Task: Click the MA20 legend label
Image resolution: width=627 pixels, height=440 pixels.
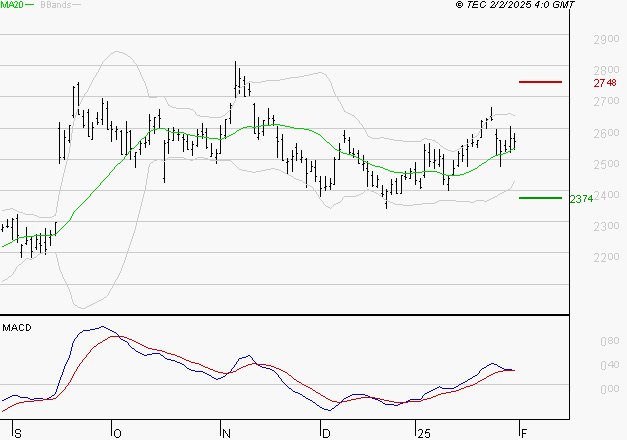Action: 12,4
